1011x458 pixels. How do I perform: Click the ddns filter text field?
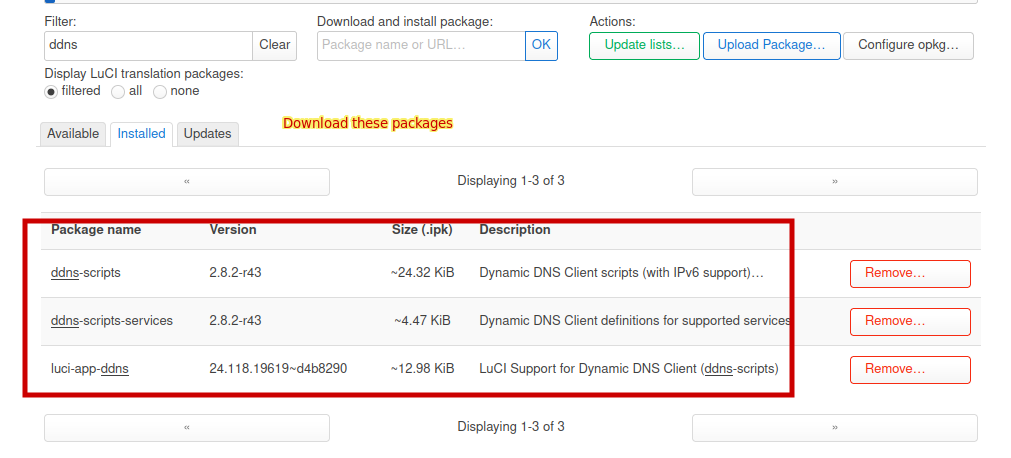coord(148,45)
